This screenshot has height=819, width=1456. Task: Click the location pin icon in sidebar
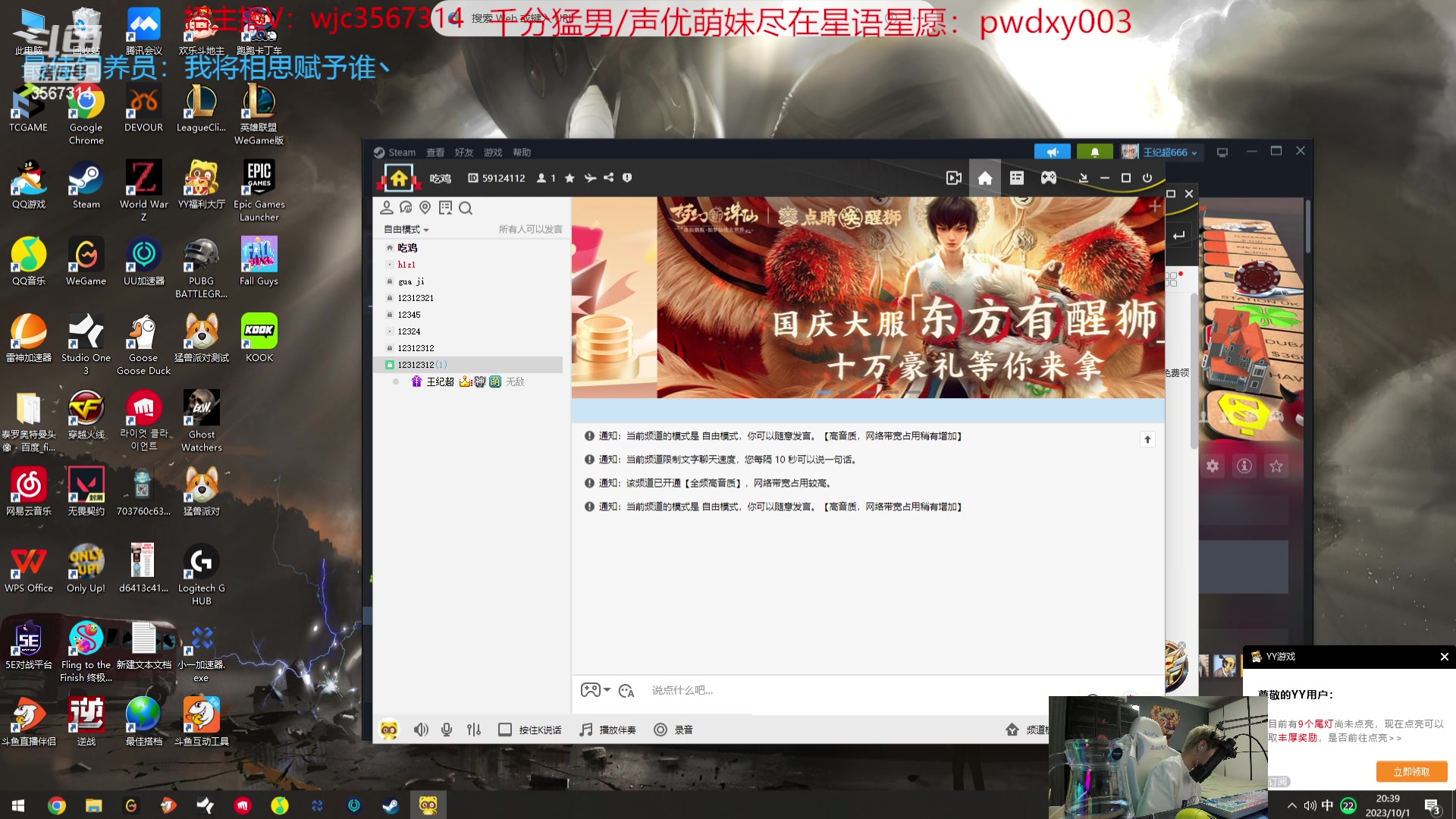pos(425,208)
